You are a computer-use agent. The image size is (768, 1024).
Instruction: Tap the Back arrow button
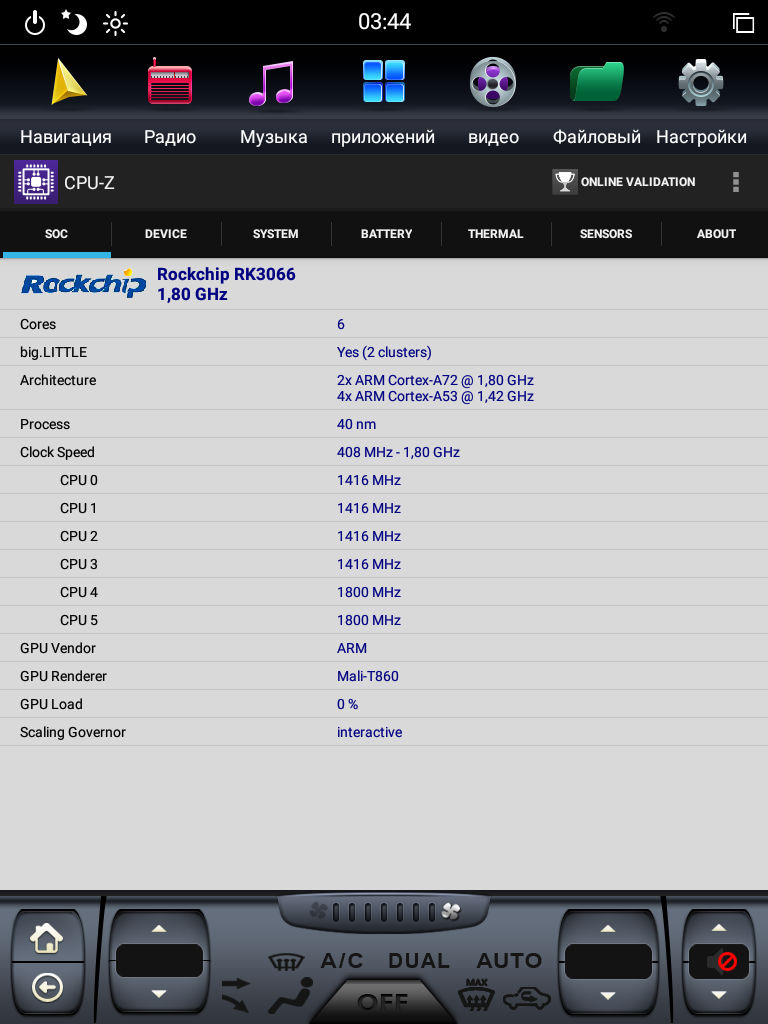coord(47,987)
